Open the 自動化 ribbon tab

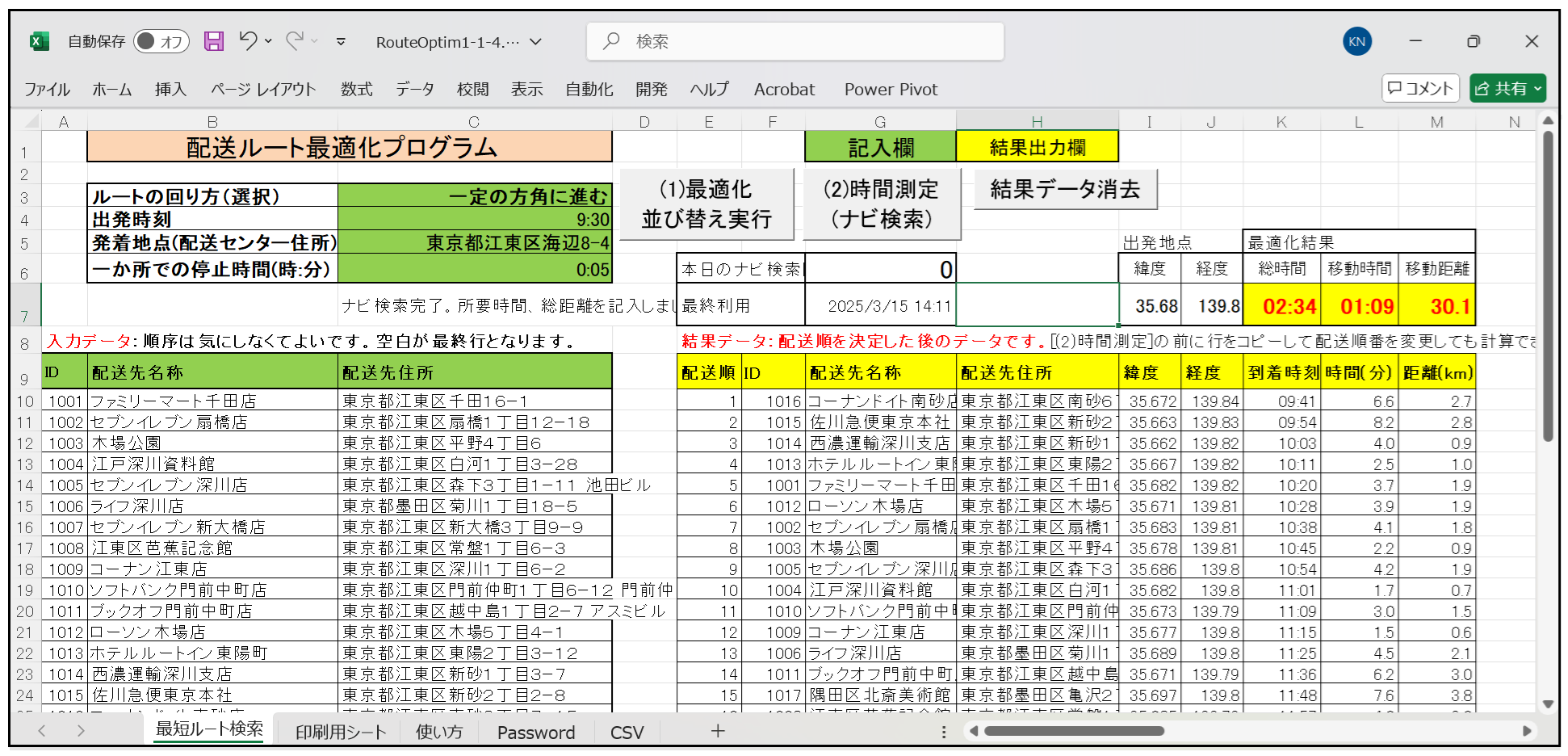[589, 90]
